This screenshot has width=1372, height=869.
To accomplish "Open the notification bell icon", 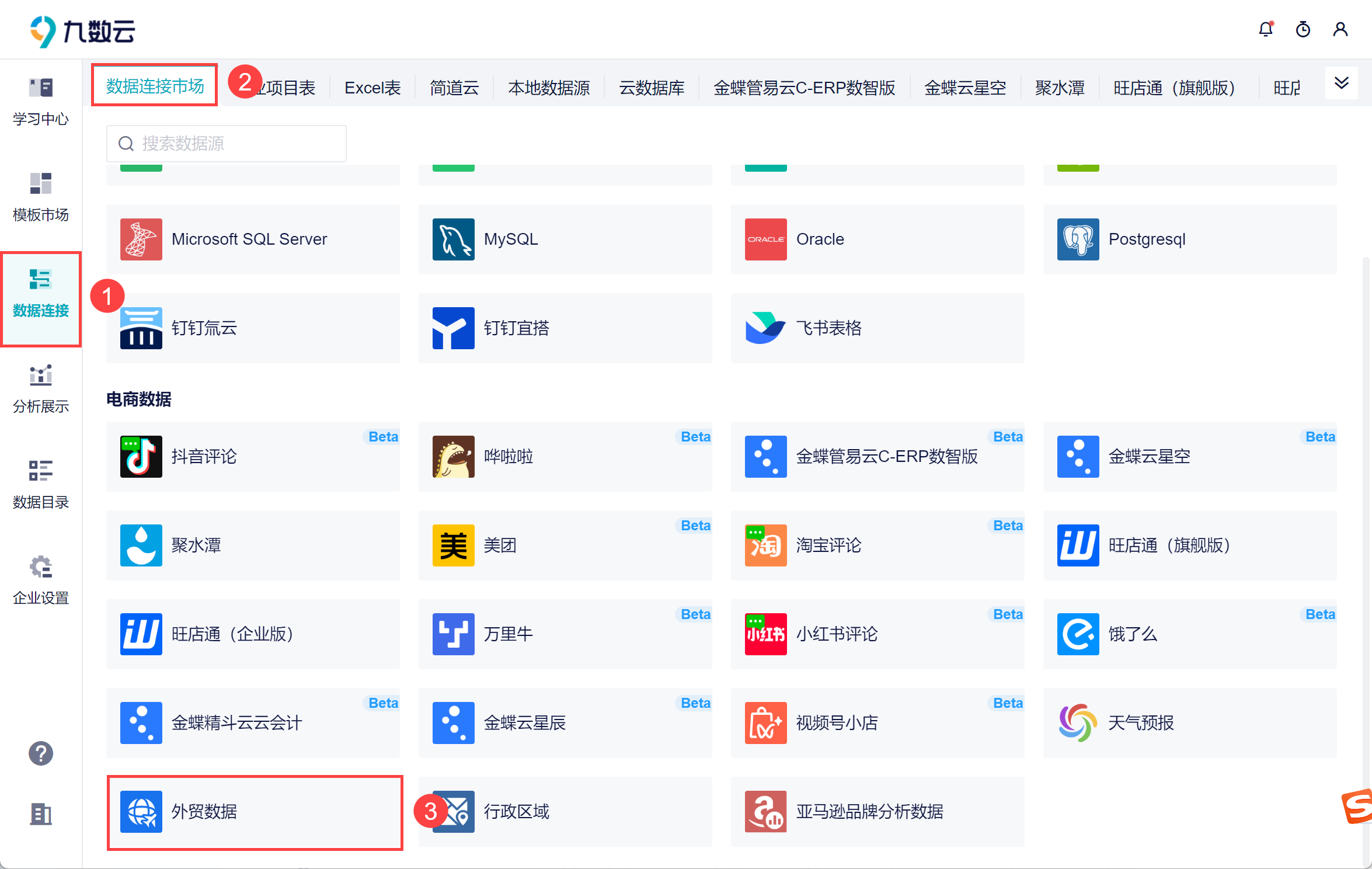I will click(x=1265, y=29).
